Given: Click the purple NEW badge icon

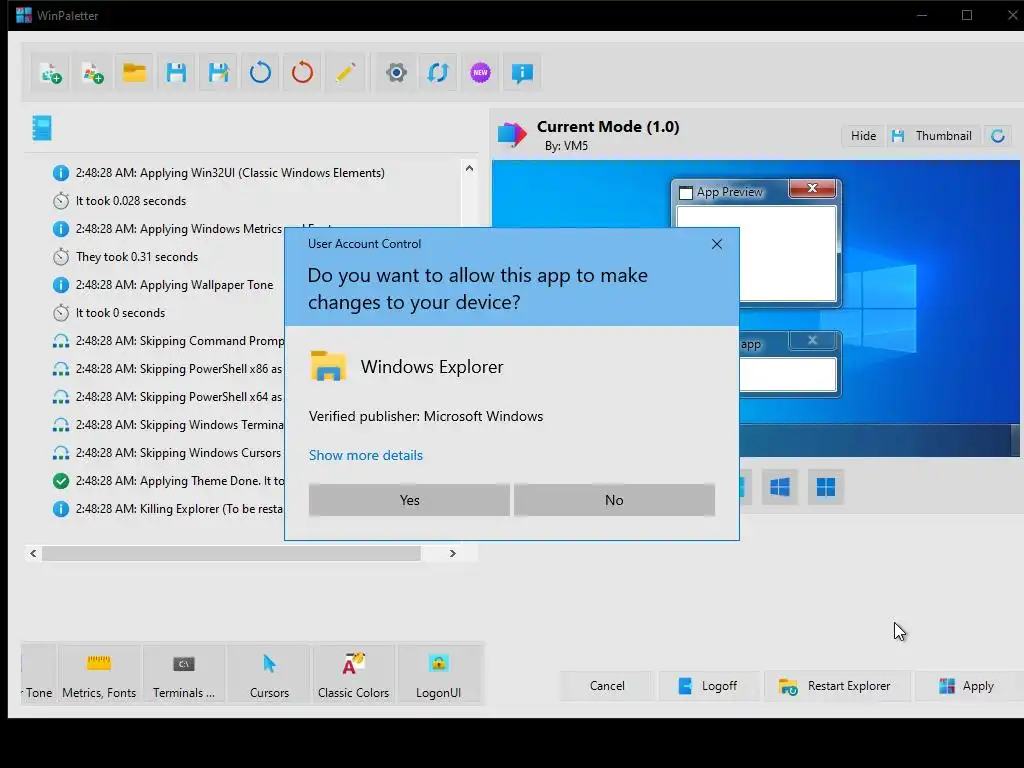Looking at the screenshot, I should coord(480,73).
